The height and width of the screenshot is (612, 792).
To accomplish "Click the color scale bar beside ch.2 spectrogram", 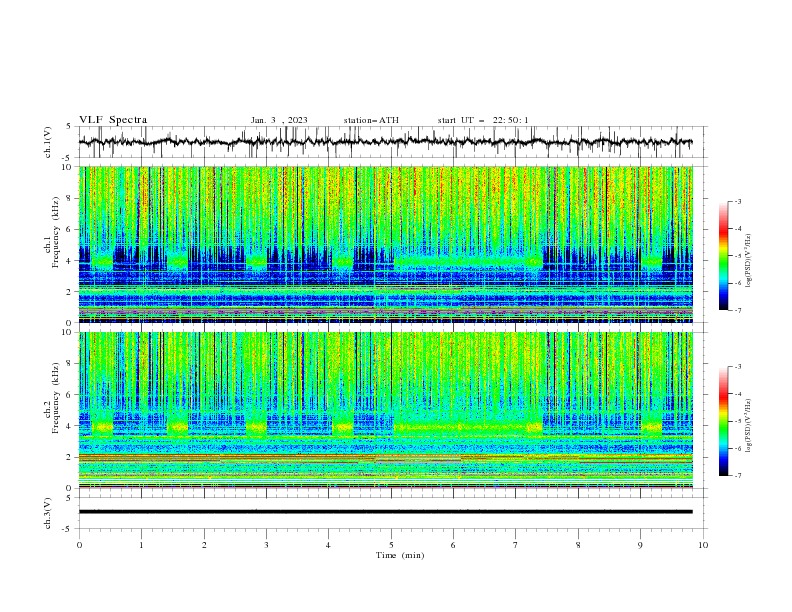I will (x=723, y=421).
